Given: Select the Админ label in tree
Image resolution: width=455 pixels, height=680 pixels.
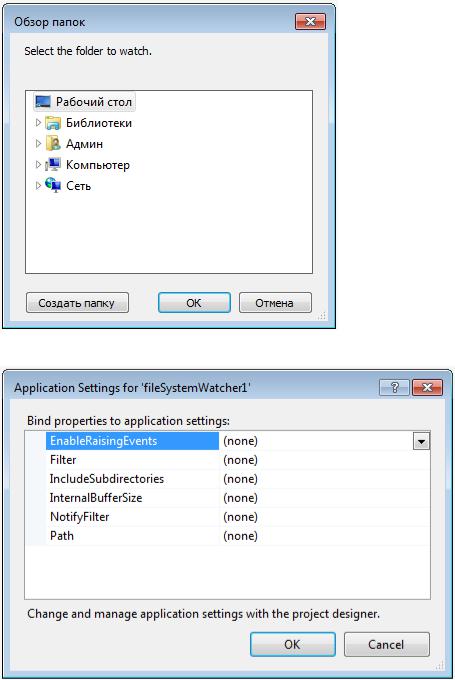Looking at the screenshot, I should coord(85,144).
